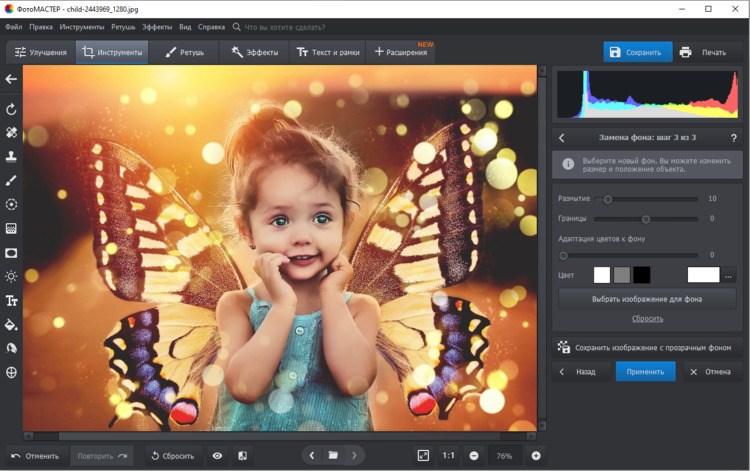Select the text tool in left sidebar
The width and height of the screenshot is (750, 471).
pos(12,300)
